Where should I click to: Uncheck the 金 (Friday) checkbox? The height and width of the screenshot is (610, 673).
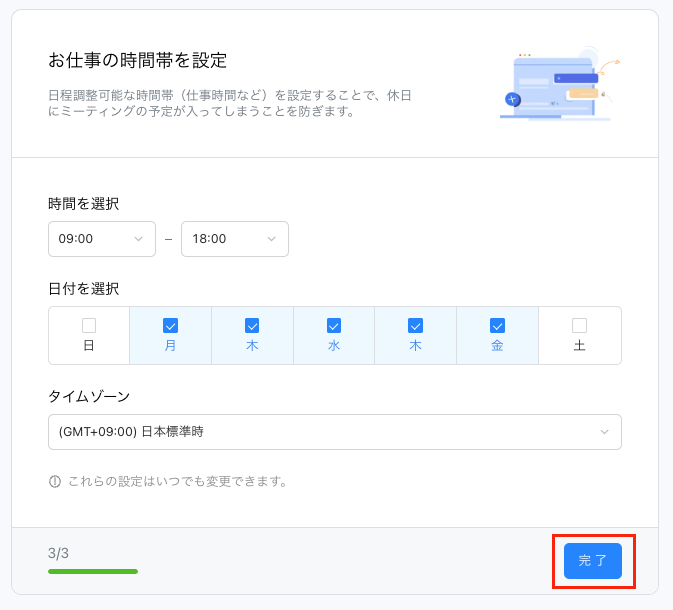click(497, 325)
